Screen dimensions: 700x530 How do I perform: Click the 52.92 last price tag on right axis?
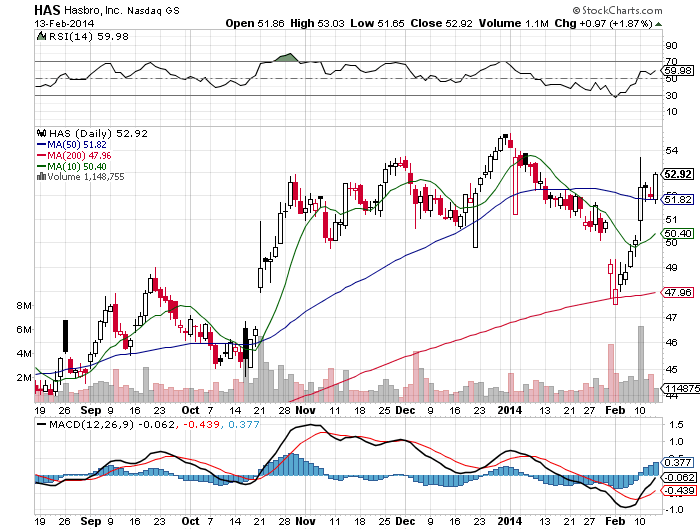click(678, 174)
